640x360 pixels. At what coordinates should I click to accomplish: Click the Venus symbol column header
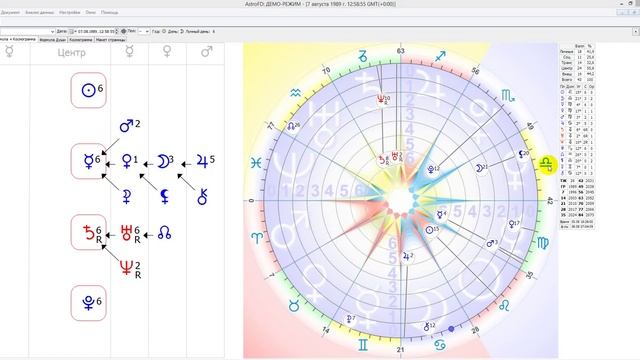167,51
